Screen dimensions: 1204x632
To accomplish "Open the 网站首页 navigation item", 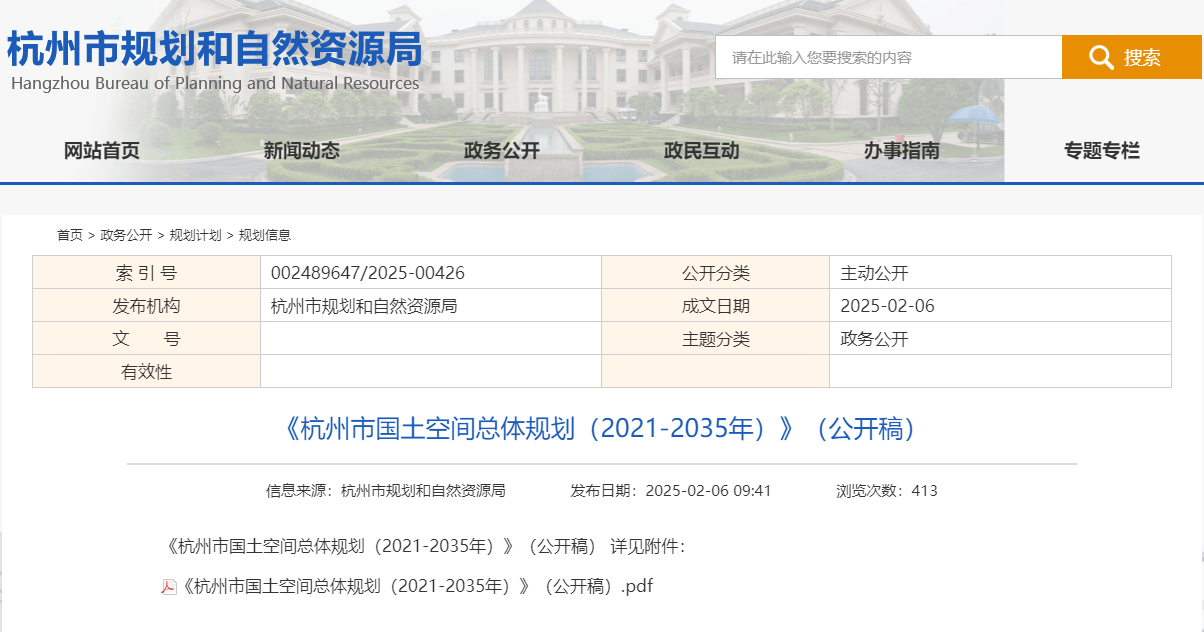I will (102, 151).
